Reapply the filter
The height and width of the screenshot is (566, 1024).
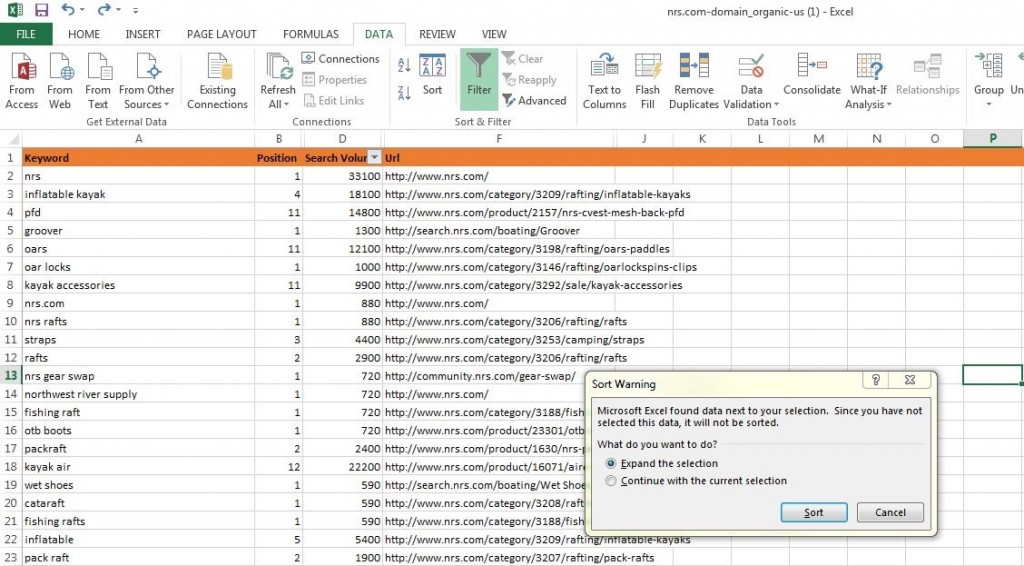click(530, 80)
